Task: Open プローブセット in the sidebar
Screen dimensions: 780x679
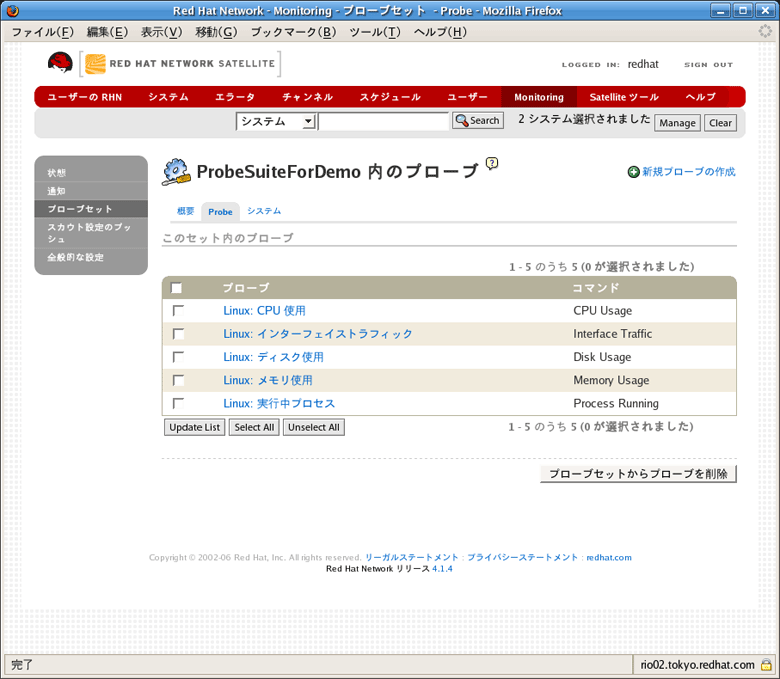Action: point(91,209)
